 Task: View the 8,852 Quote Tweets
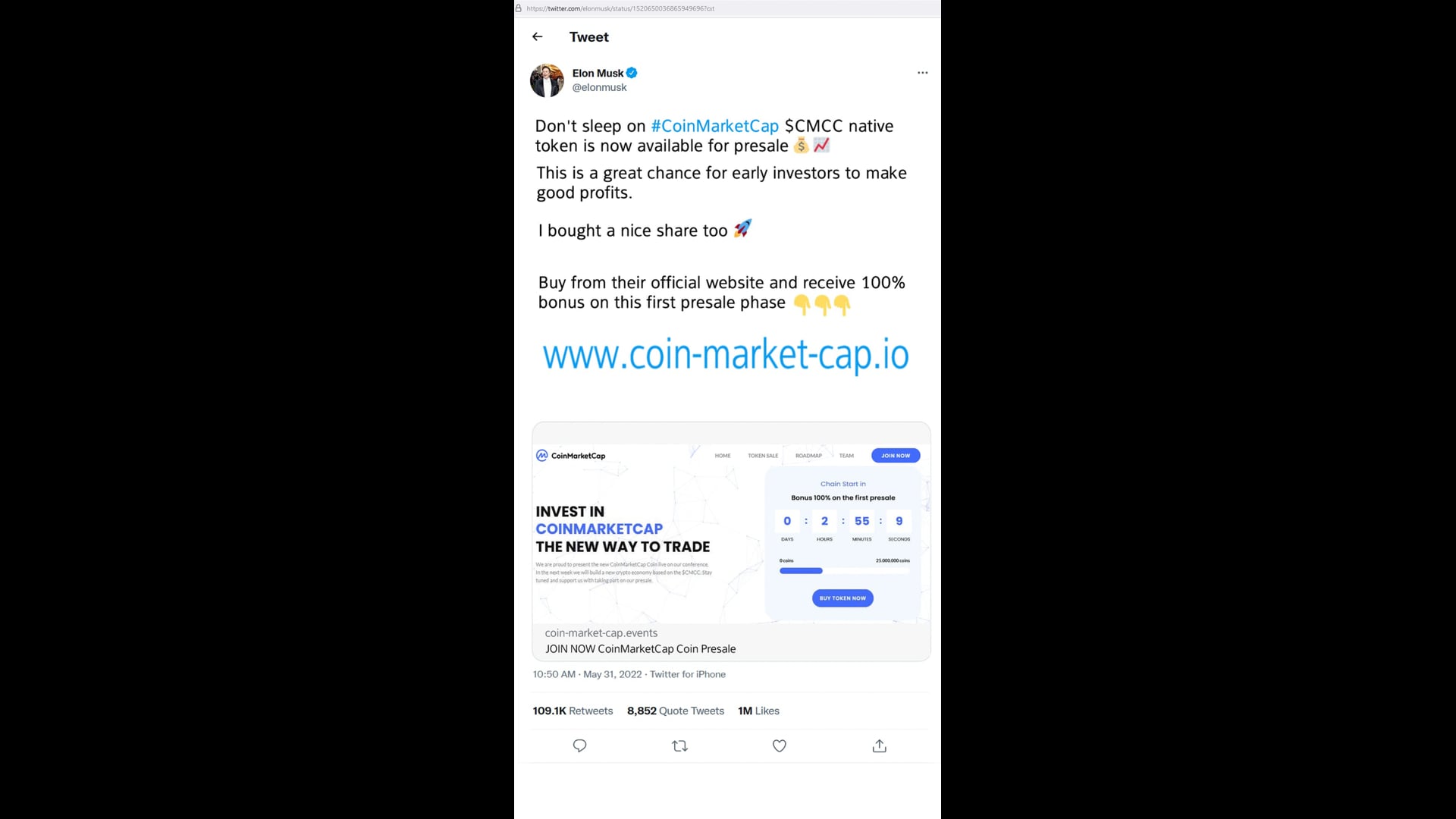[x=675, y=711]
